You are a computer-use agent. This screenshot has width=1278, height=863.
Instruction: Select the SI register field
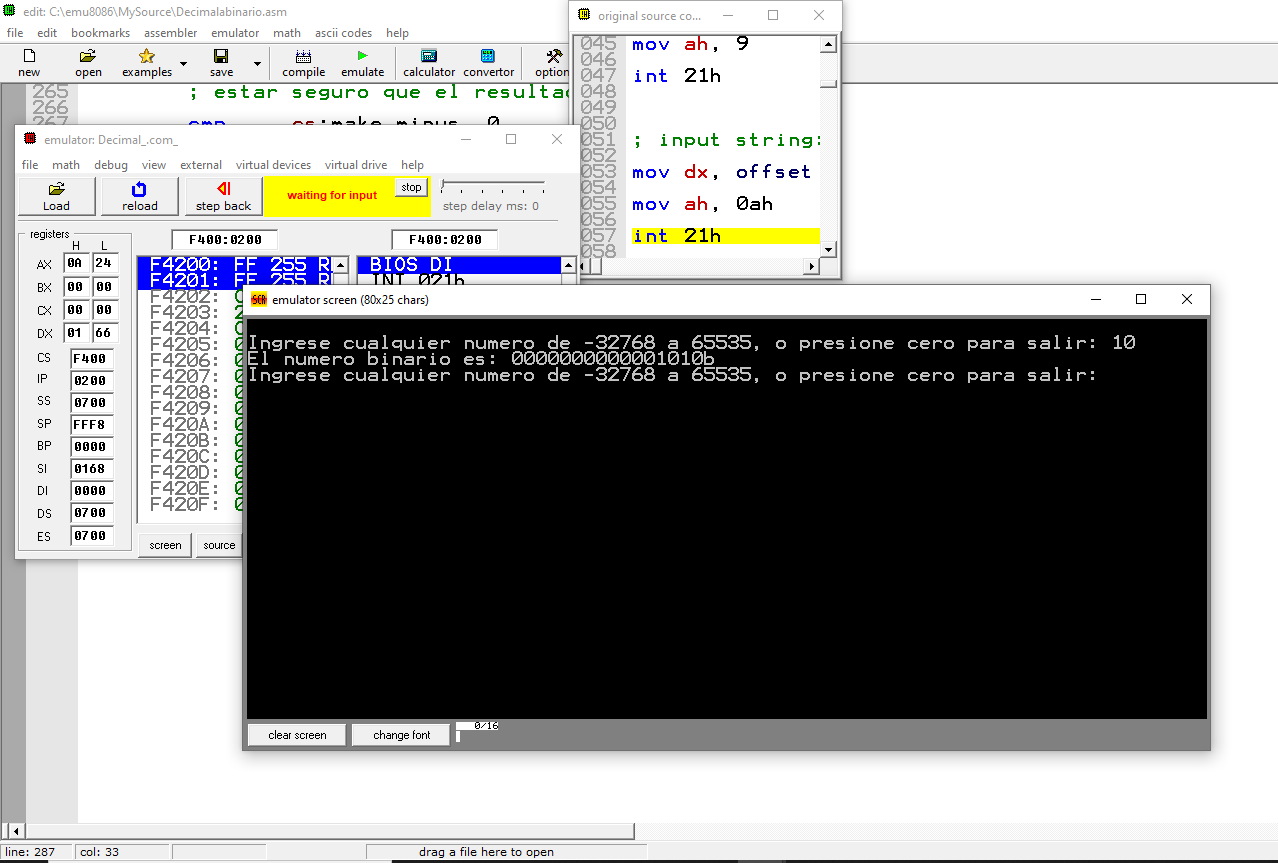coord(92,469)
